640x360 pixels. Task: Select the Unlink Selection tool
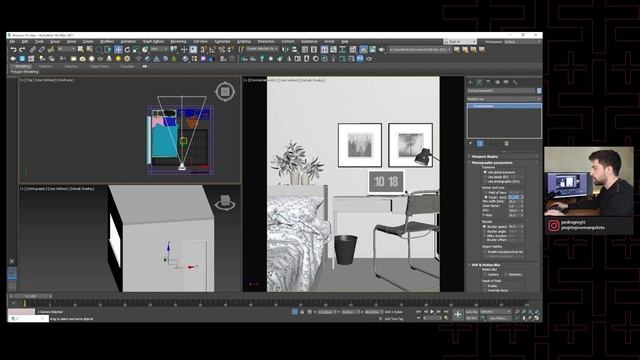pyautogui.click(x=42, y=49)
